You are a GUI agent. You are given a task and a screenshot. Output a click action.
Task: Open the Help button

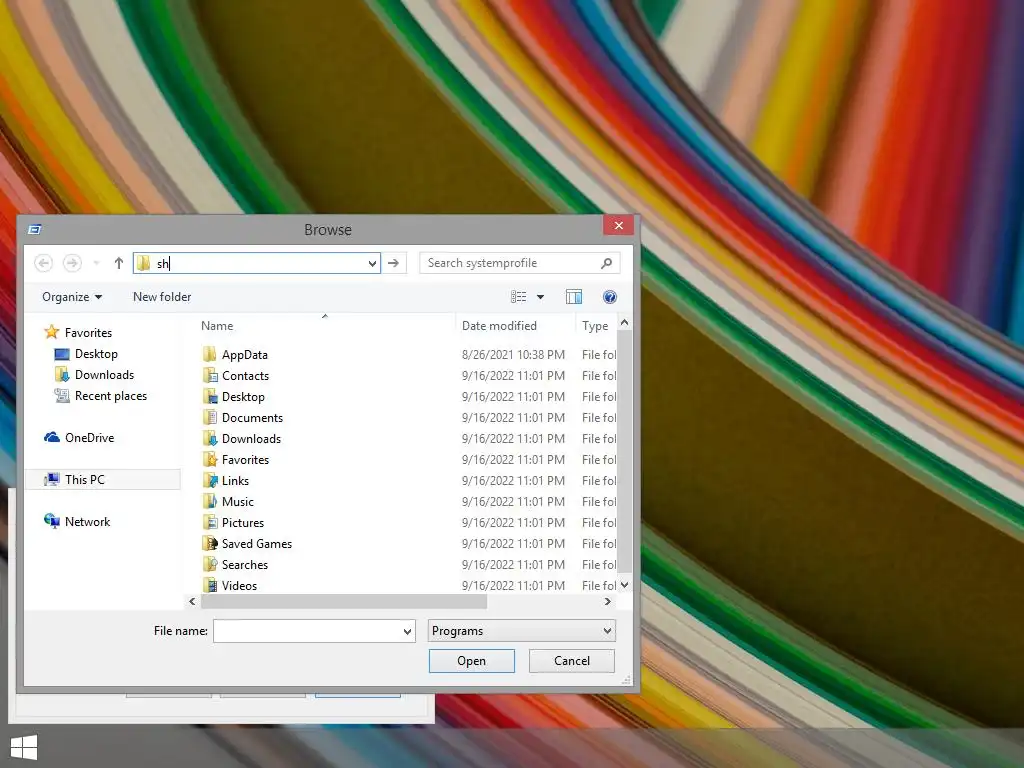tap(610, 297)
